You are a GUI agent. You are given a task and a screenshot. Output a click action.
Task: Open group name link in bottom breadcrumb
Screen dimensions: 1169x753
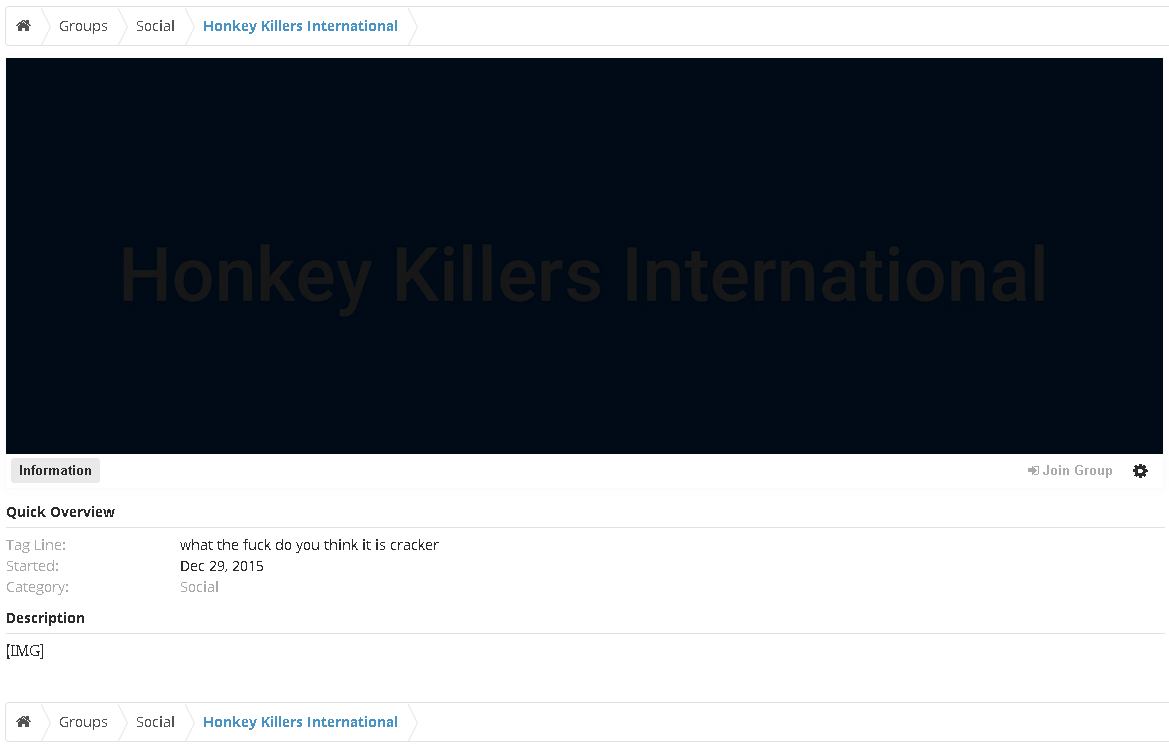point(300,722)
